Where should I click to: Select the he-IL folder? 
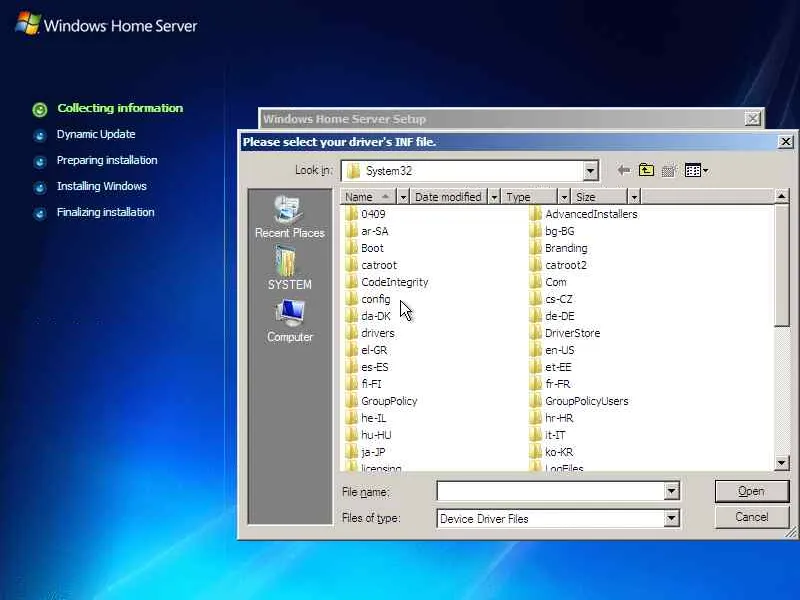click(366, 418)
